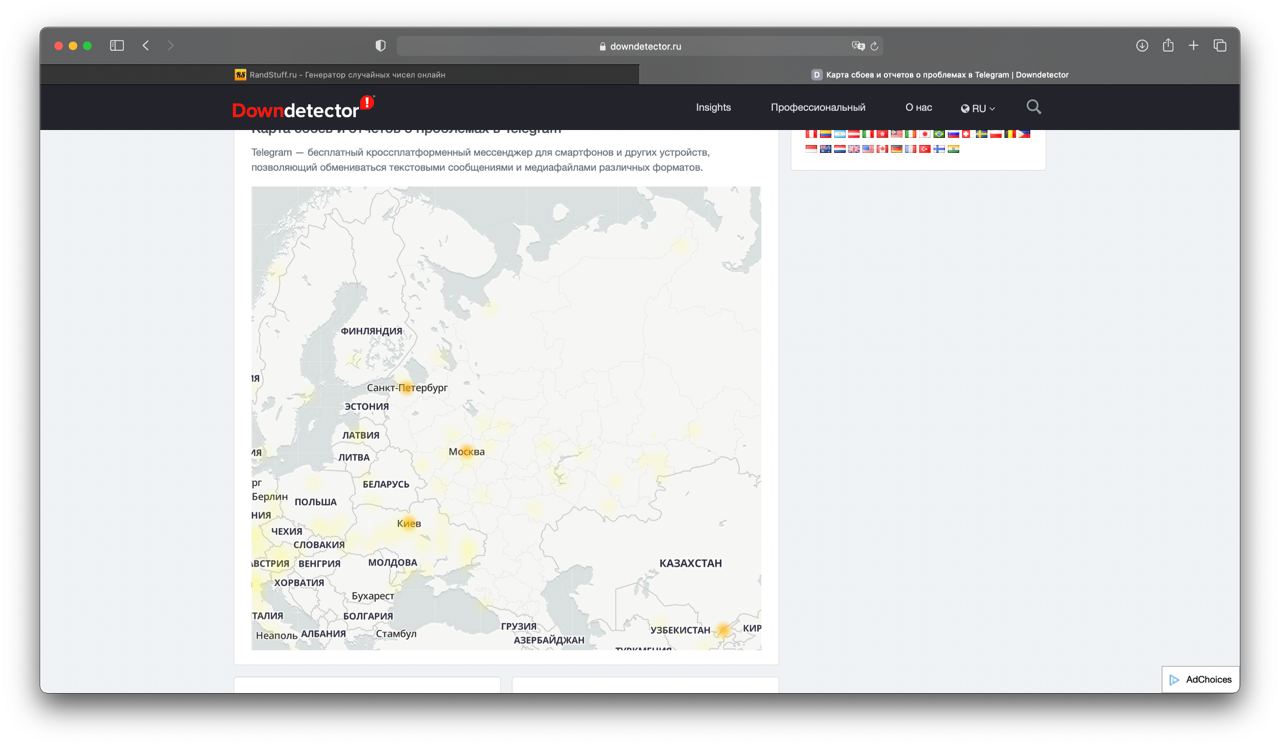1280x746 pixels.
Task: Click the ФИНЛЯНДИЯ label on the map
Action: 371,331
